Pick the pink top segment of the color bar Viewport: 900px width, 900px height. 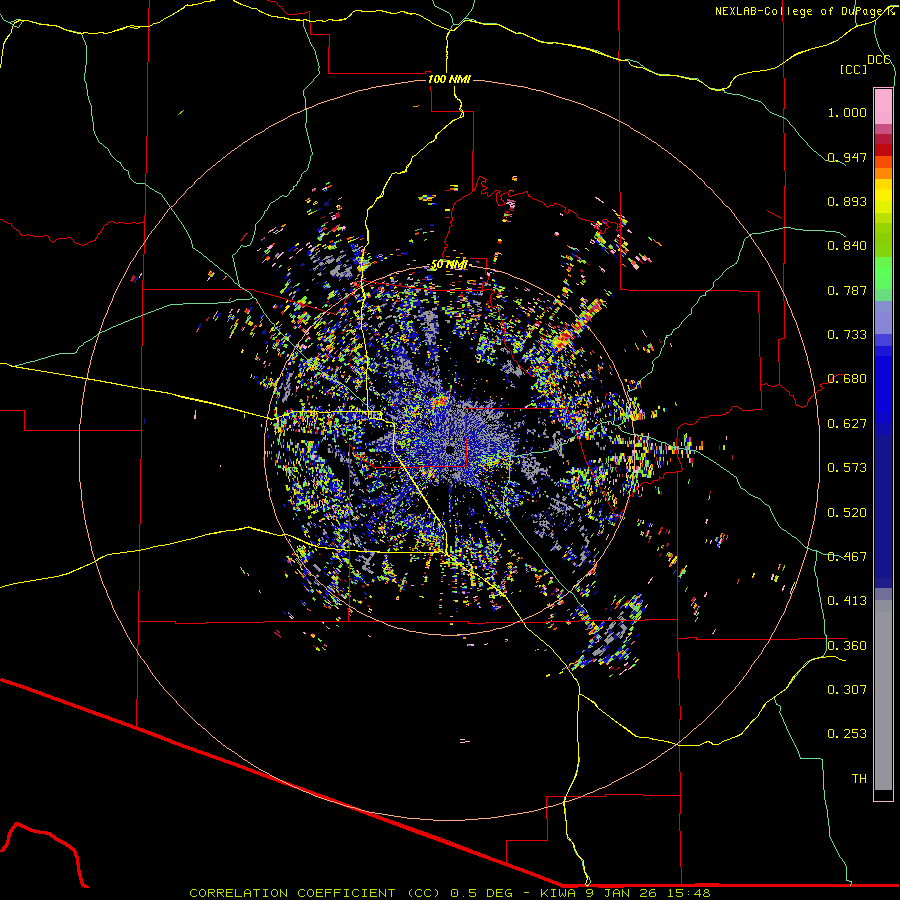(883, 107)
